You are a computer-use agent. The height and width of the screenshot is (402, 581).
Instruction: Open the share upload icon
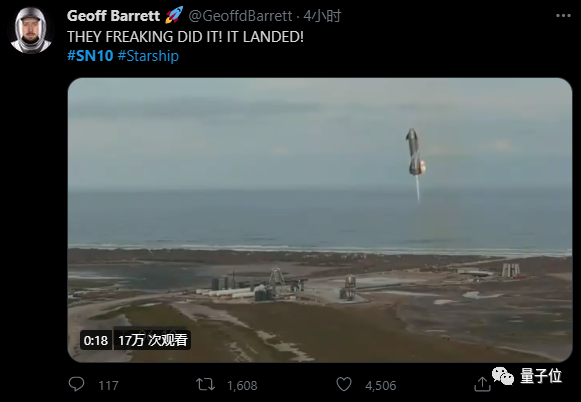click(482, 384)
